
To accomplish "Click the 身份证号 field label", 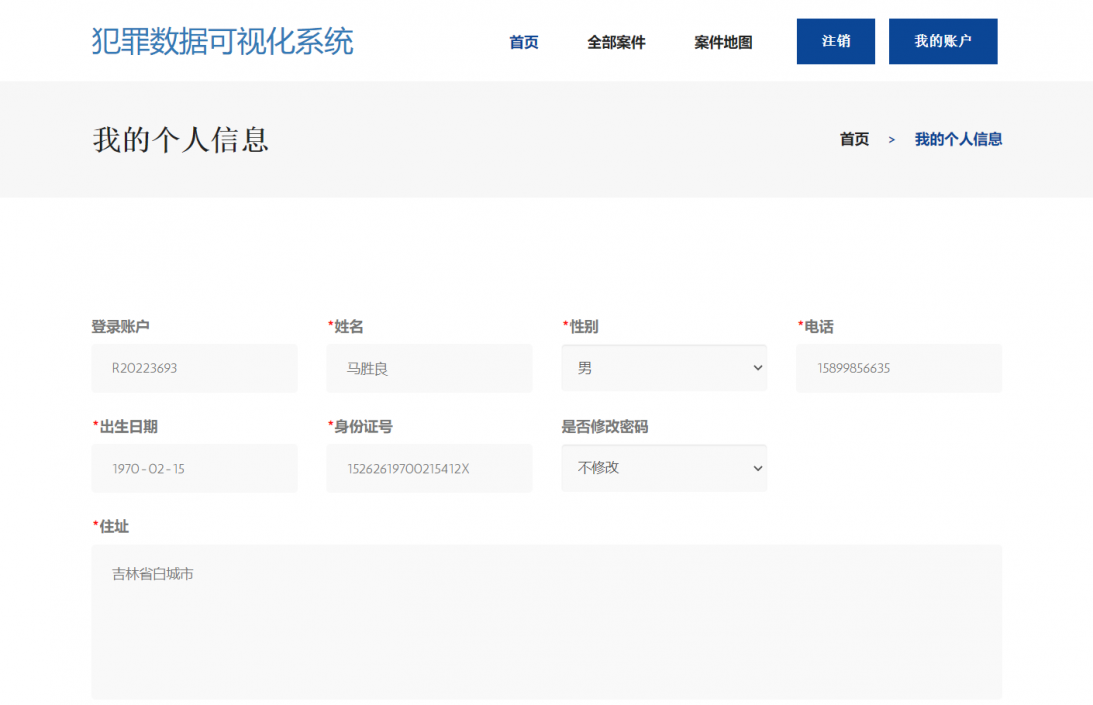I will [360, 427].
